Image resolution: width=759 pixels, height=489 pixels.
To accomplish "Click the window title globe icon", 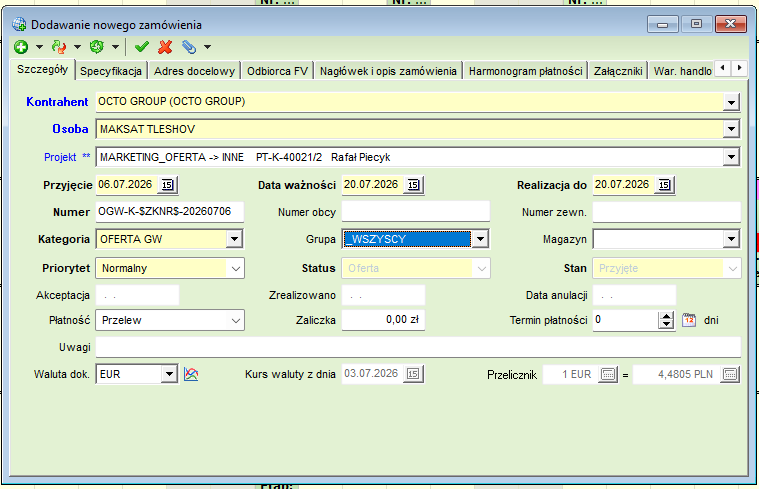I will pyautogui.click(x=19, y=24).
